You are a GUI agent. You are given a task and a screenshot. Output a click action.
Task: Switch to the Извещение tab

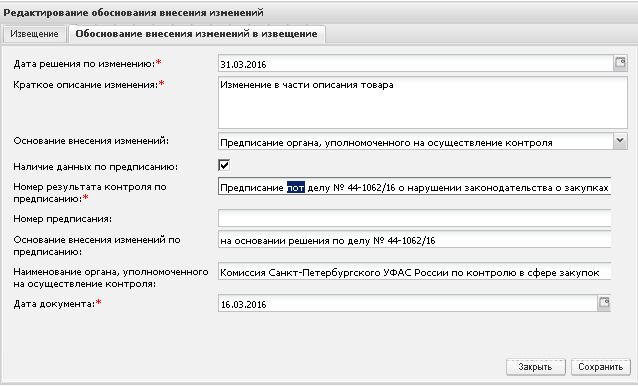(34, 34)
